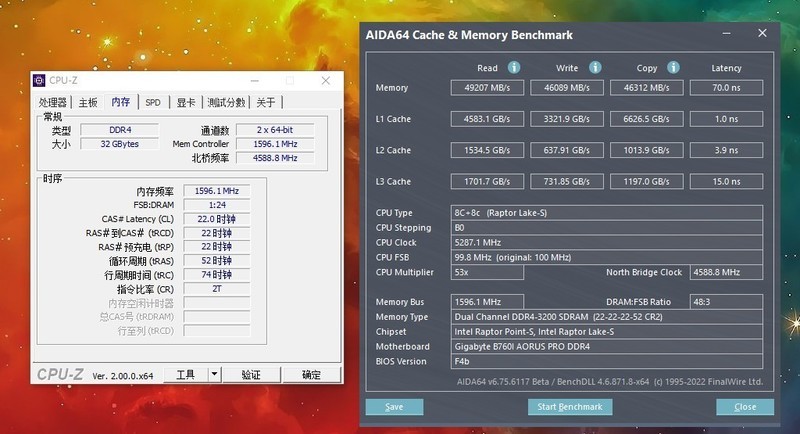This screenshot has width=800, height=434.
Task: Open the SPD tab in CPU-Z
Action: (x=153, y=103)
